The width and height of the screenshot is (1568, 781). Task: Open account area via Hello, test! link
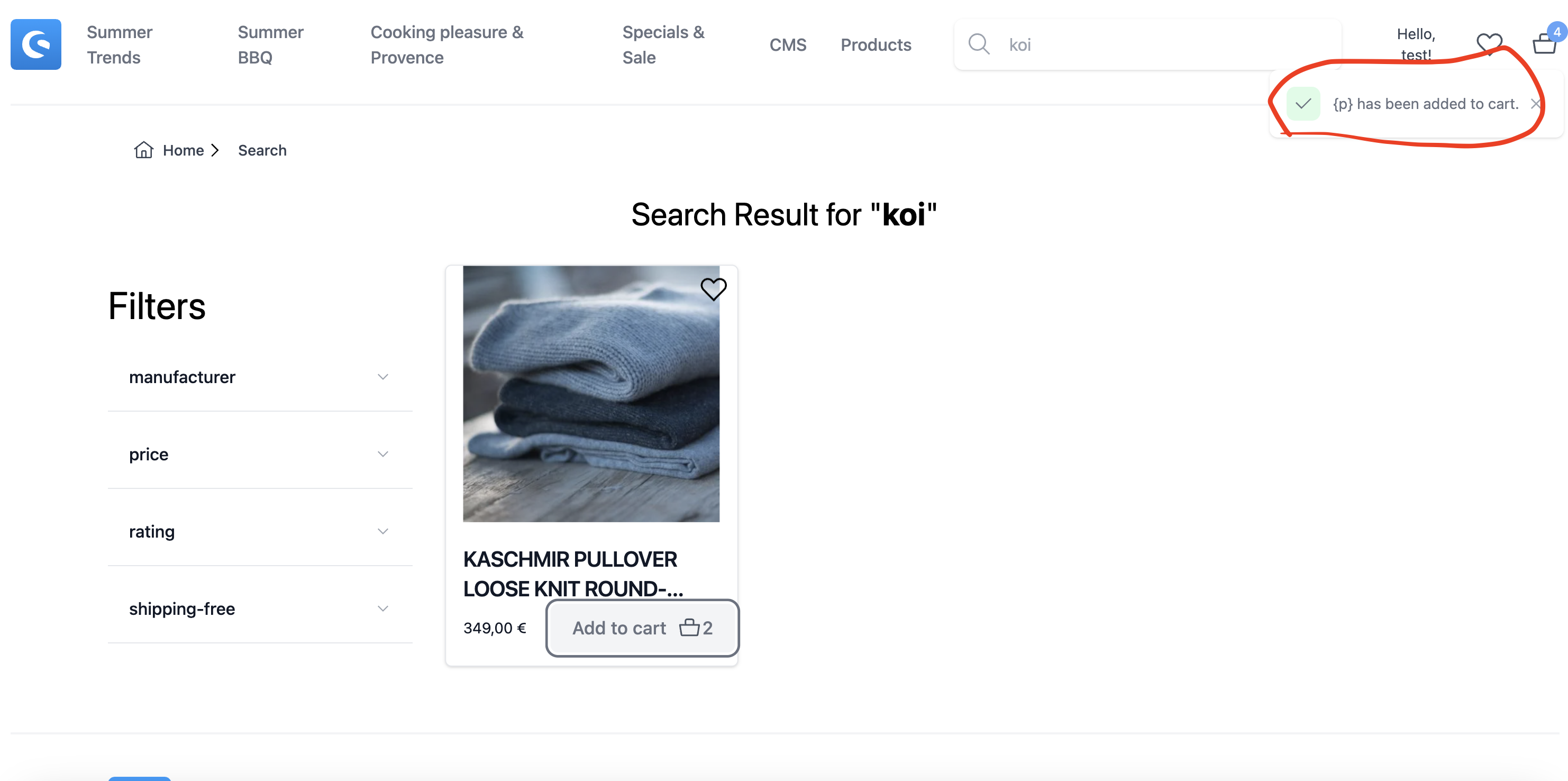[1416, 44]
